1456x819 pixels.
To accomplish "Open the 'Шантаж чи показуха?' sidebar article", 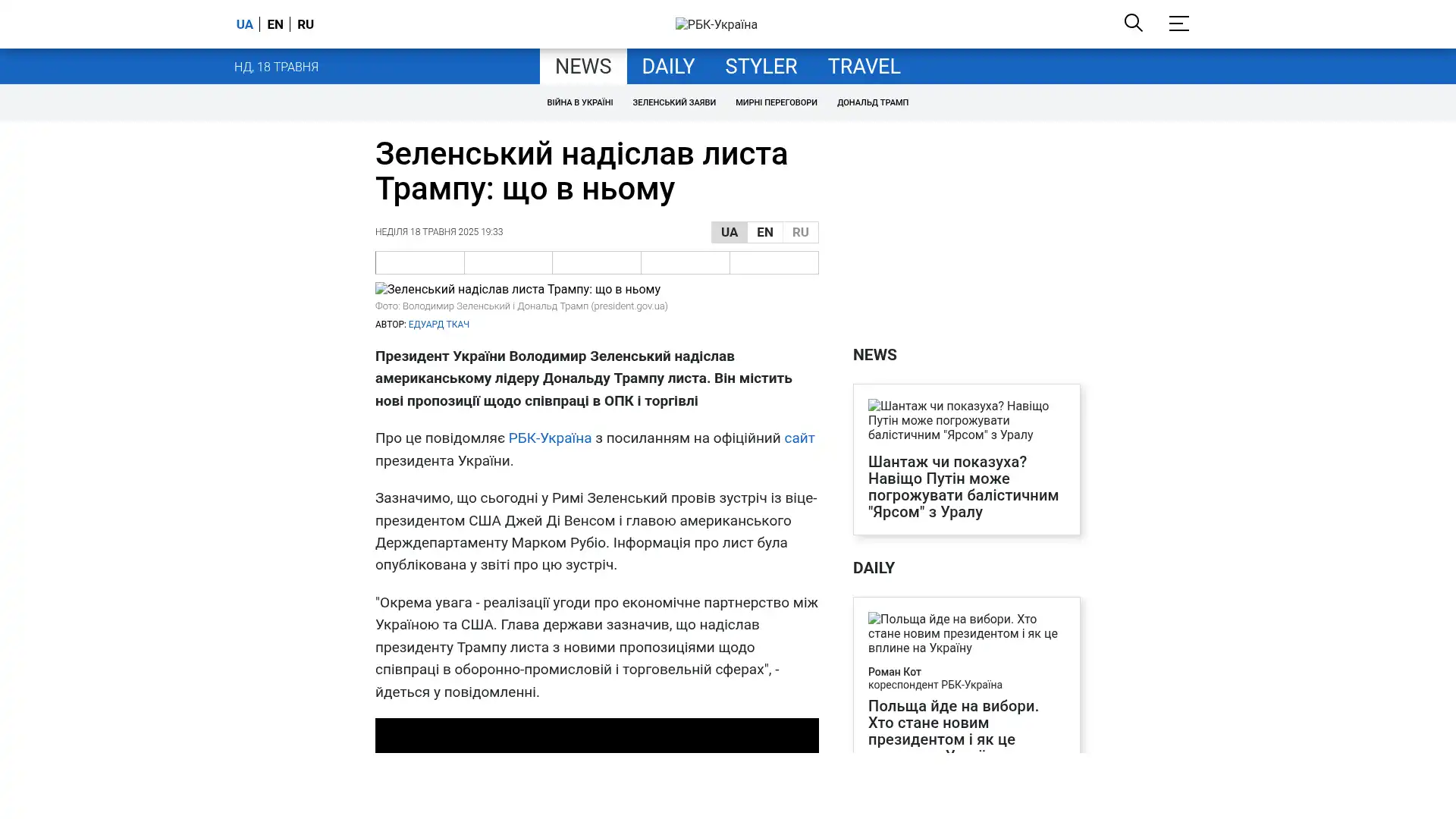I will pos(962,487).
